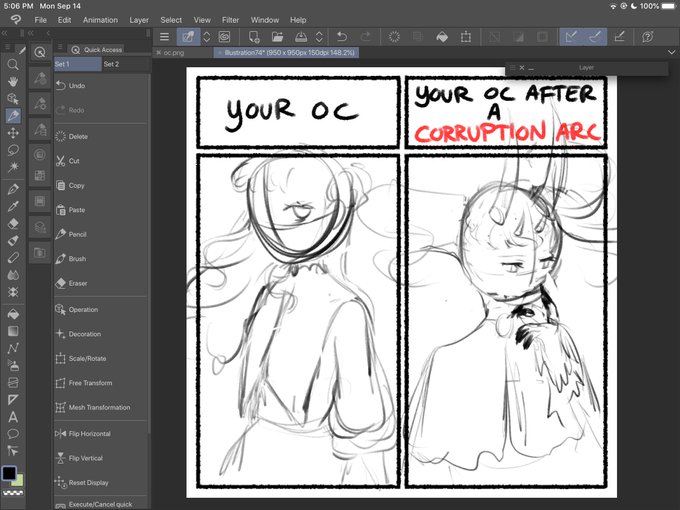Click Cut in Quick Access list
This screenshot has width=680, height=510.
coord(101,161)
